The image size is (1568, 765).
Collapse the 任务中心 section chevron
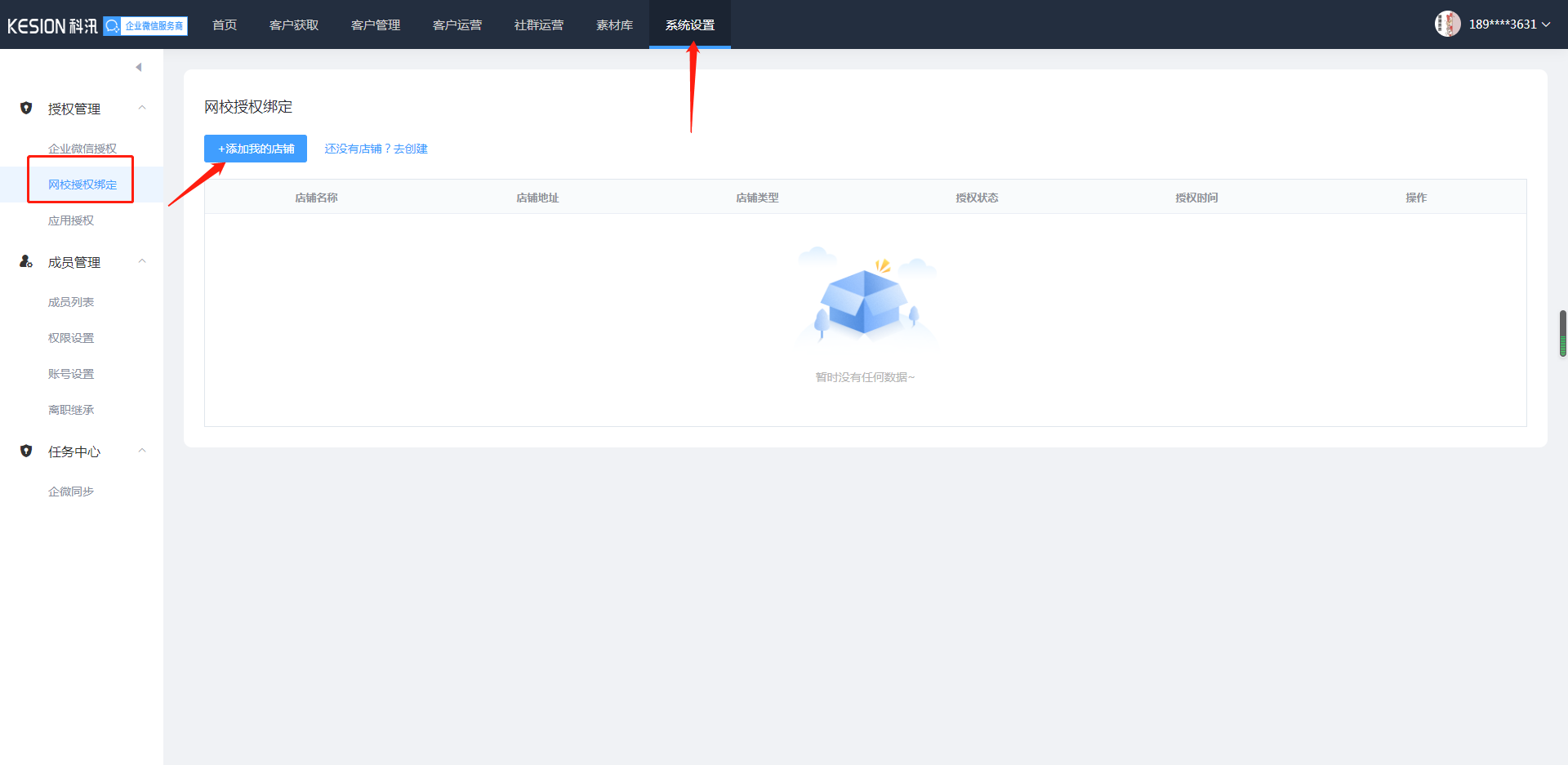click(142, 451)
